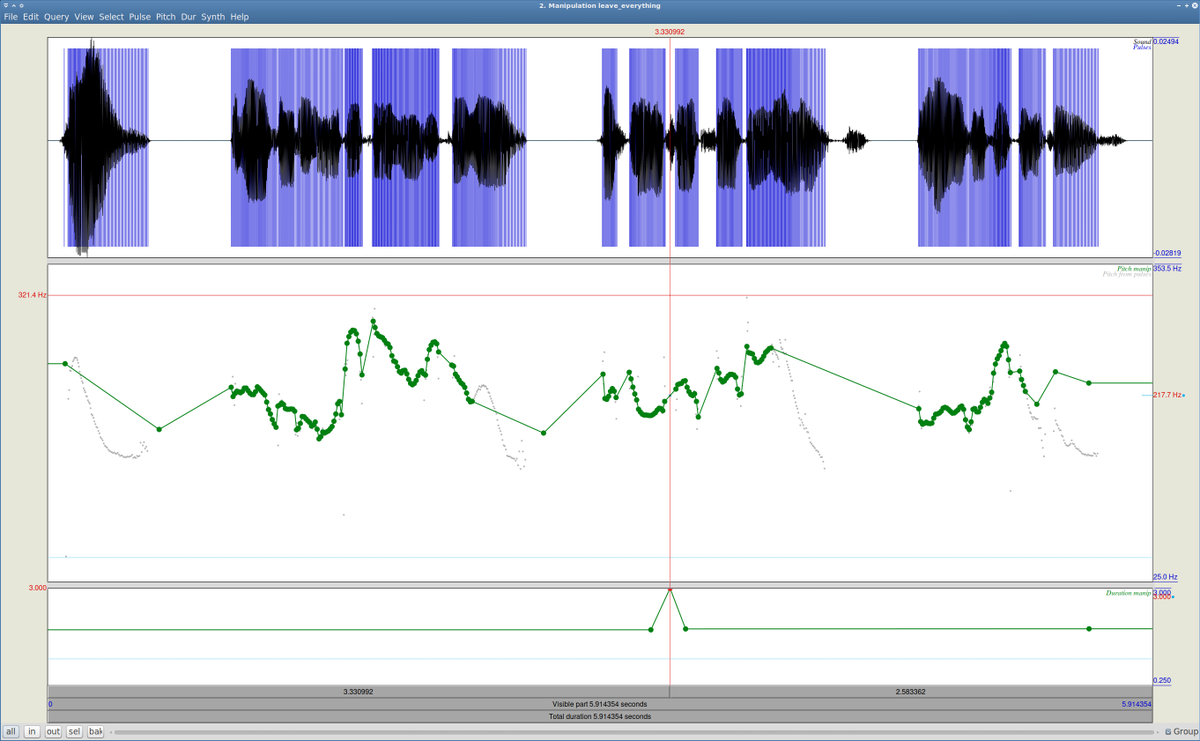Toggle the Group checkbox
This screenshot has height=741, width=1200.
coord(1180,732)
